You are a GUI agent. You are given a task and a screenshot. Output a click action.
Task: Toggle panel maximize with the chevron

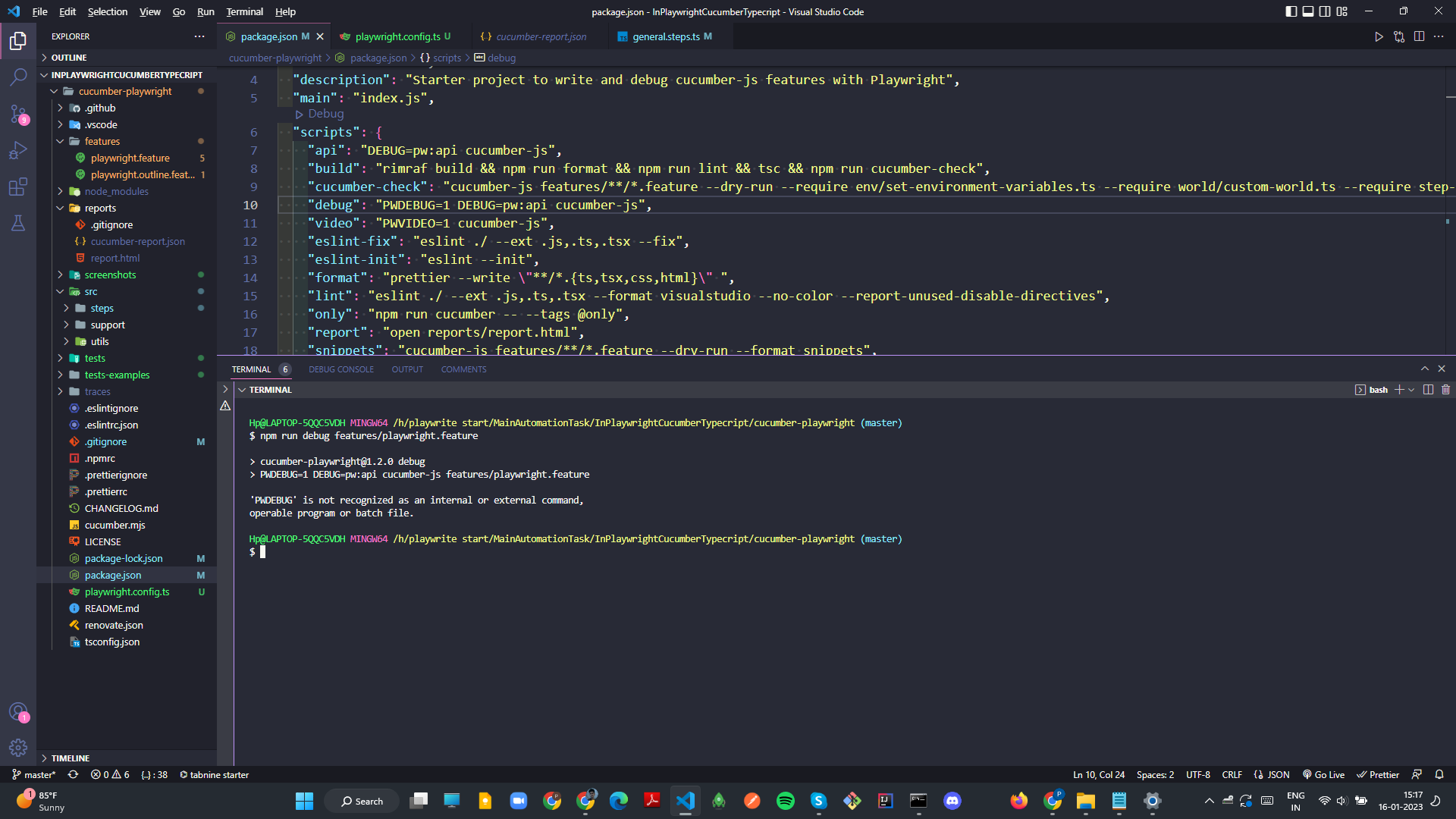(x=1424, y=368)
